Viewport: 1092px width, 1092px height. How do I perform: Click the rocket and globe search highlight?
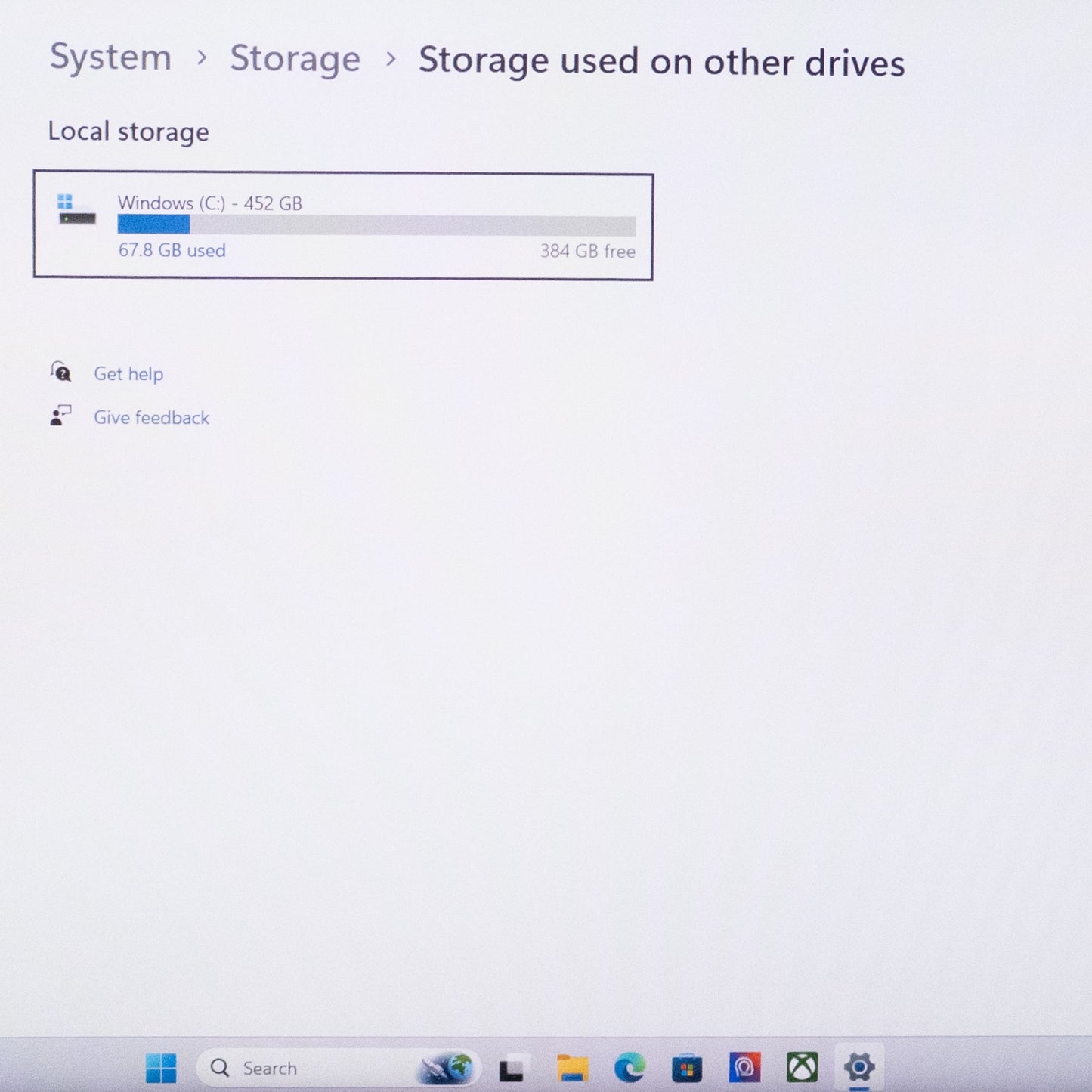[x=447, y=1068]
